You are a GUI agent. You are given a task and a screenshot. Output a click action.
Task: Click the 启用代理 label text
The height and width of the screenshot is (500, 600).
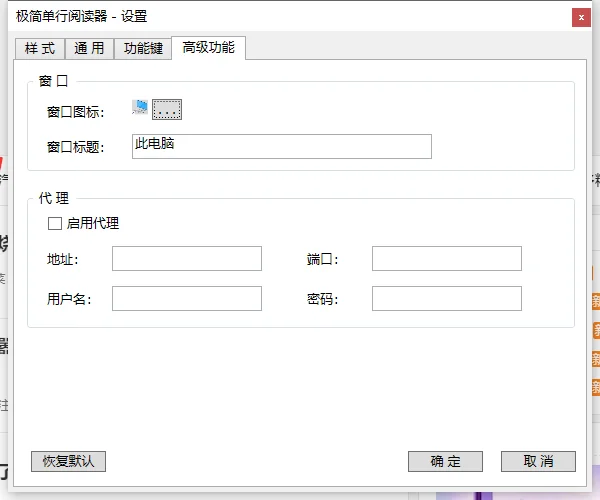click(93, 223)
